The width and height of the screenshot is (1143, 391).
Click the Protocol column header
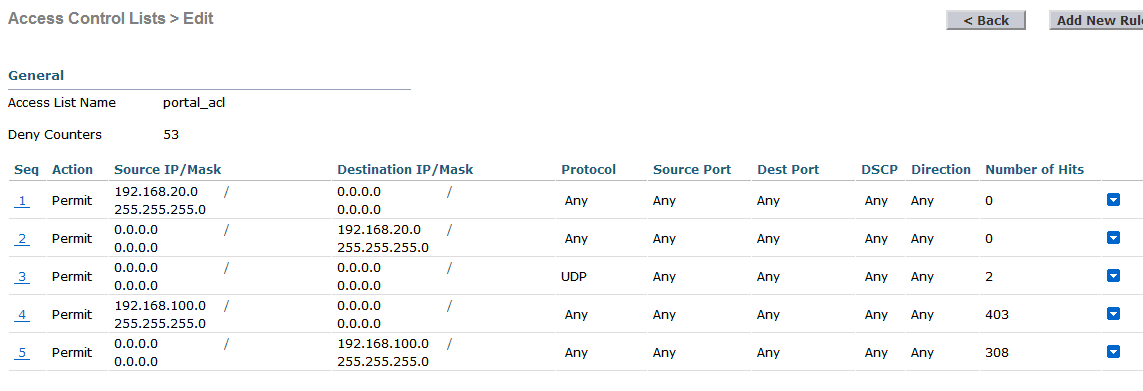click(x=588, y=169)
